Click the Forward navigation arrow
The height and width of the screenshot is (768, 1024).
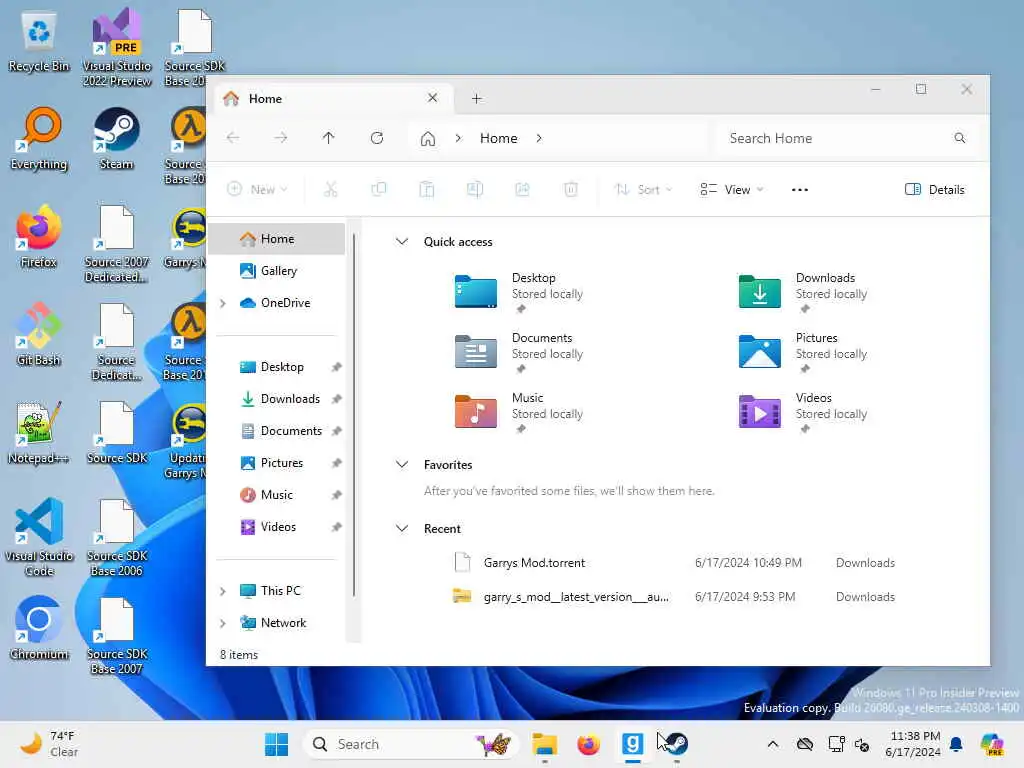click(281, 138)
